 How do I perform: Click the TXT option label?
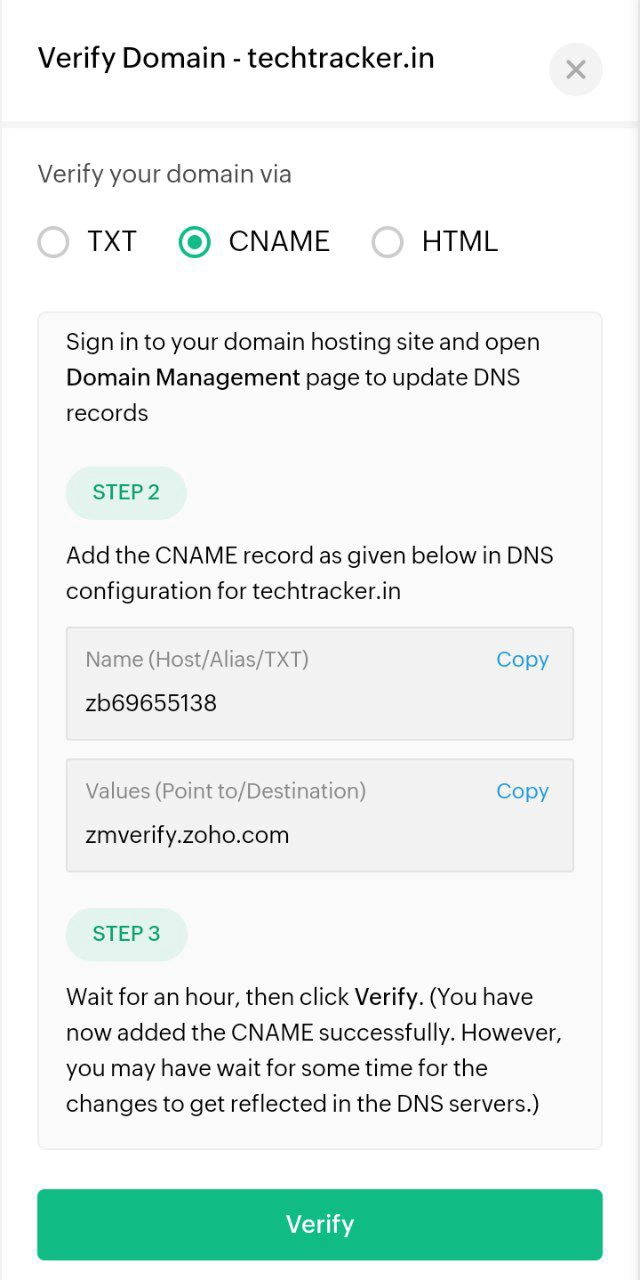click(111, 242)
